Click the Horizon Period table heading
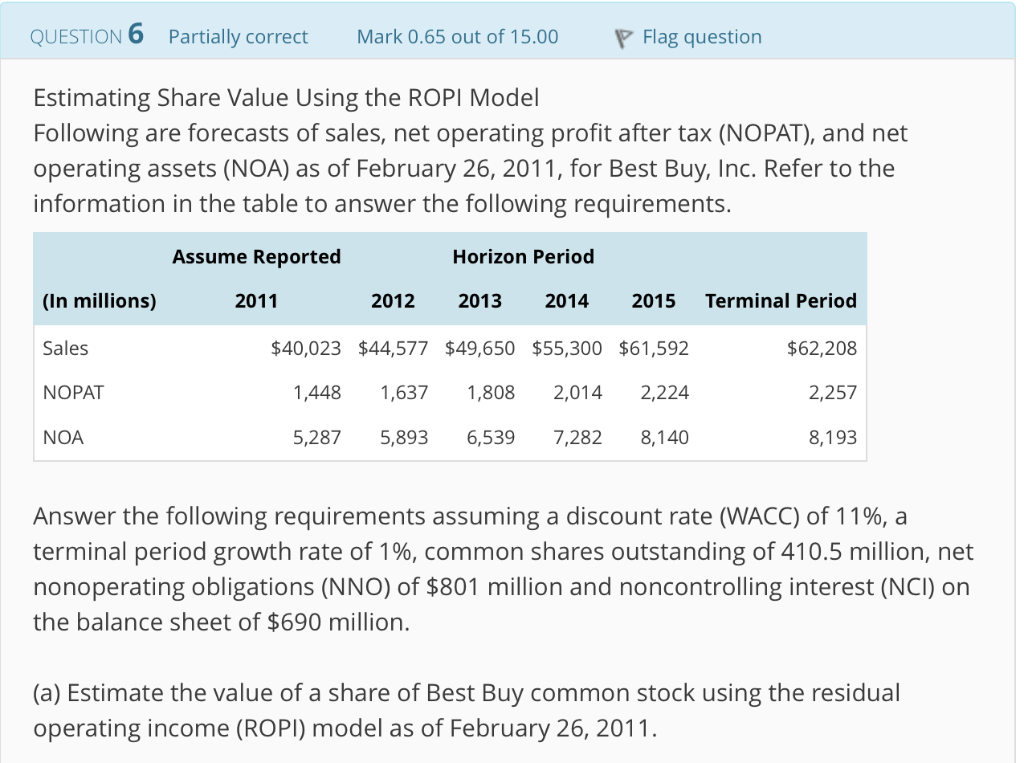Viewport: 1024px width, 763px height. click(x=522, y=257)
